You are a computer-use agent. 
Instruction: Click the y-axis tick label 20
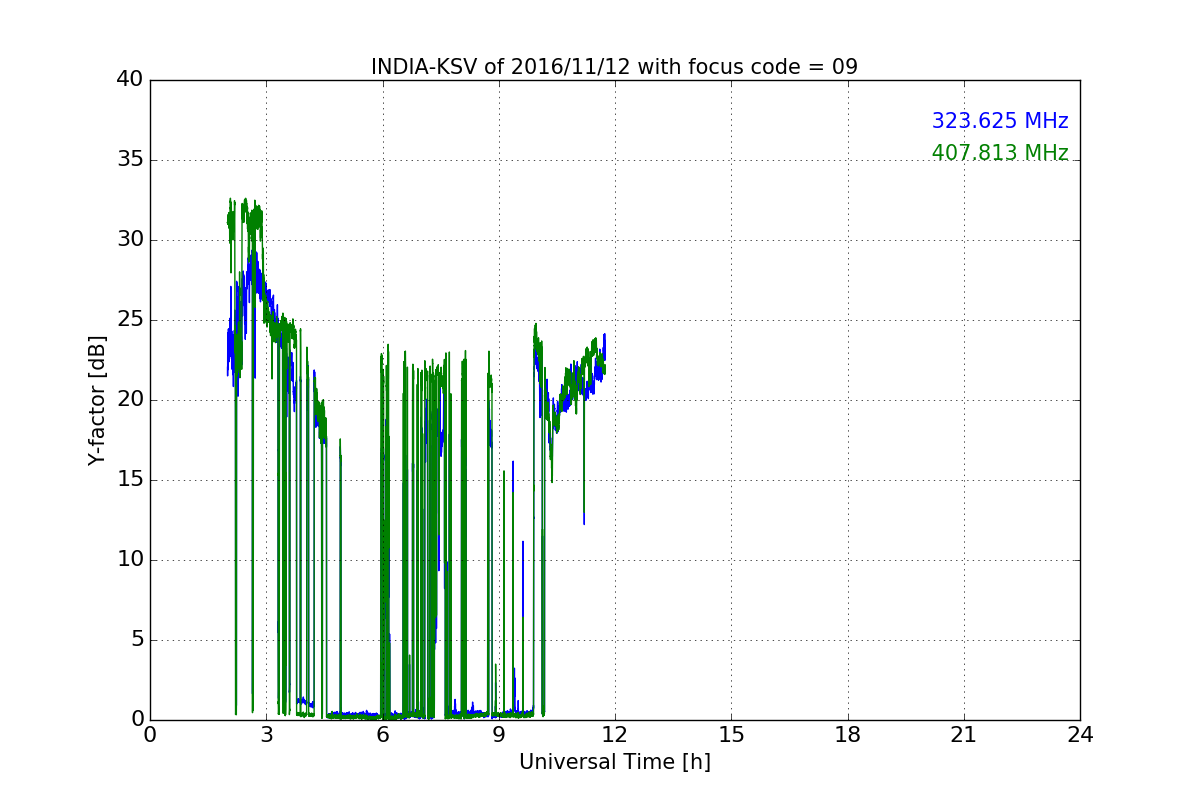coord(130,400)
